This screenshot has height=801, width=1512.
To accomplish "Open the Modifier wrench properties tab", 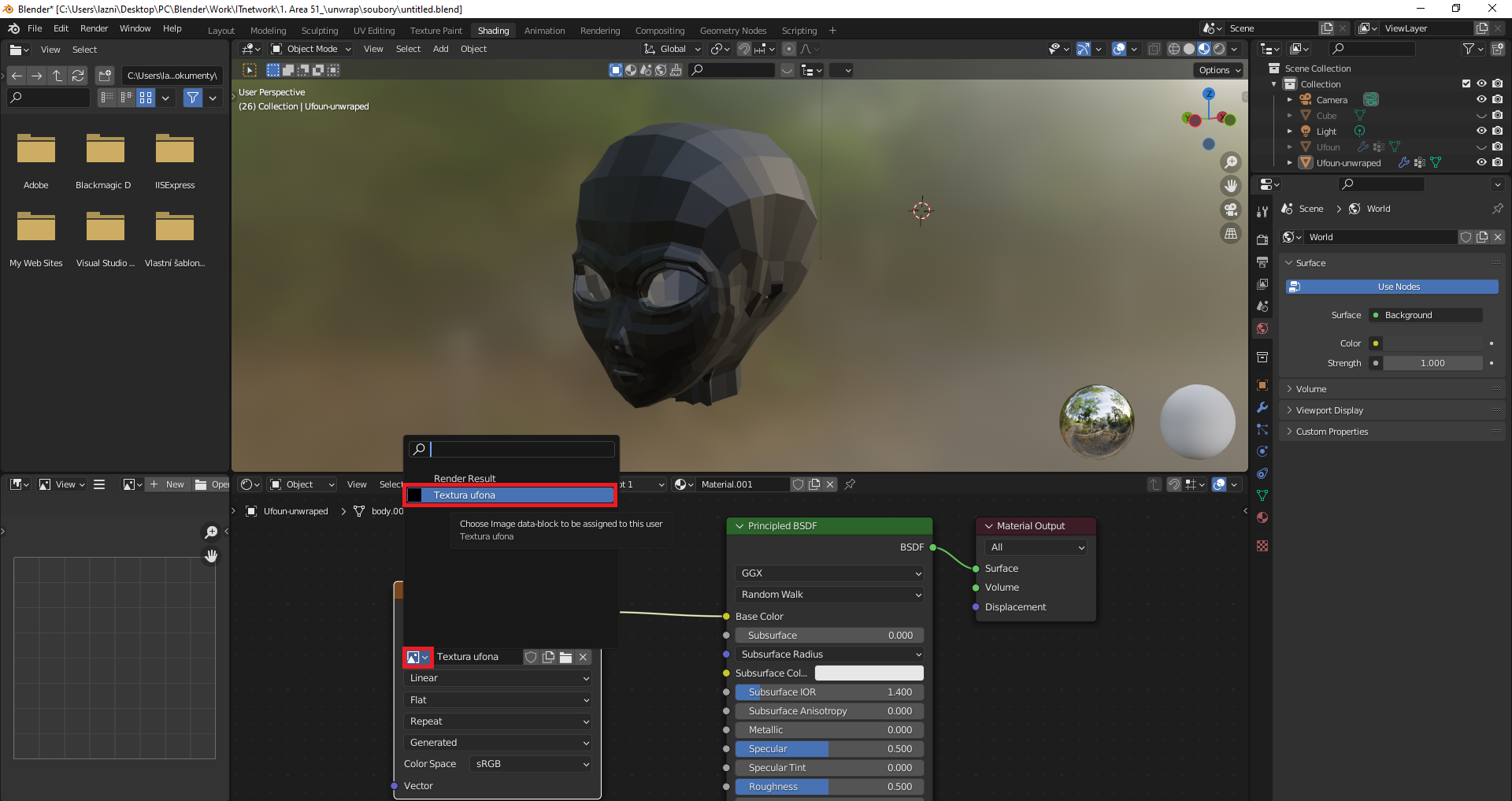I will click(1262, 407).
